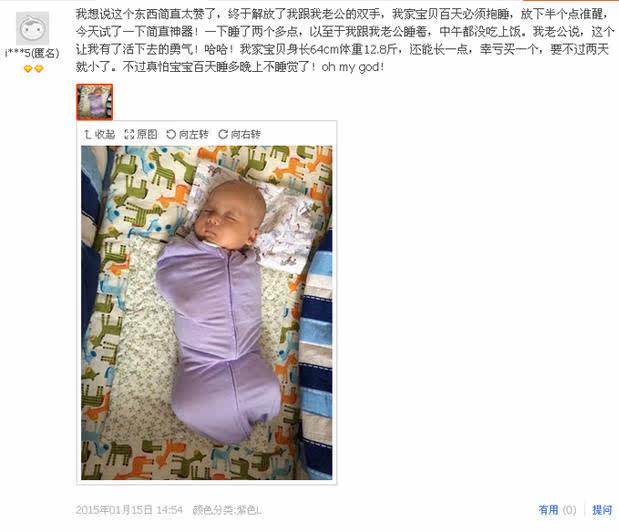Click the review text paragraph
Viewport: 619px width, 532px height.
pyautogui.click(x=345, y=41)
